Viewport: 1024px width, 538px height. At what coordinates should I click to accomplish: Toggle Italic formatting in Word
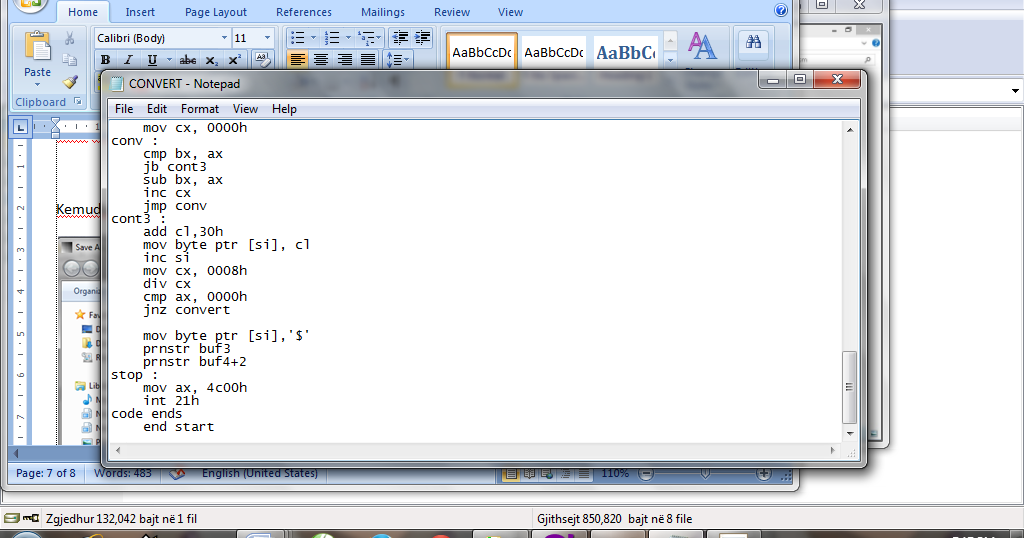point(128,60)
